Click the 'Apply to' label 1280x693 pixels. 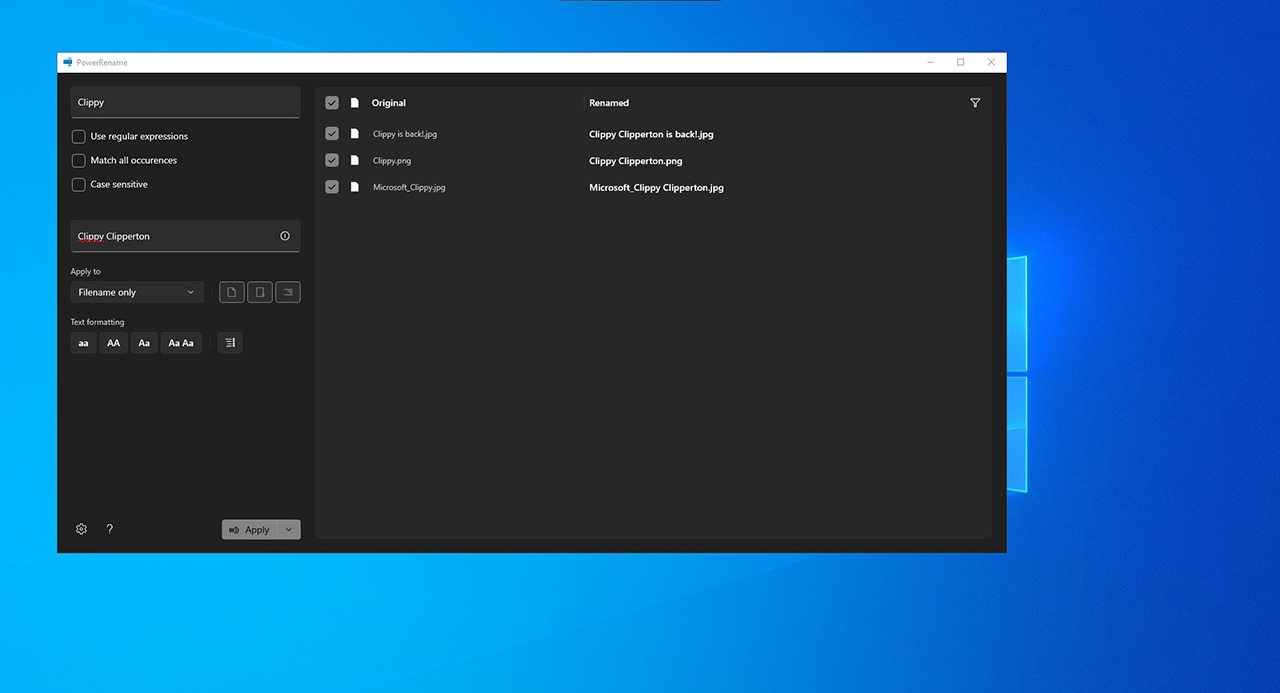(x=86, y=272)
